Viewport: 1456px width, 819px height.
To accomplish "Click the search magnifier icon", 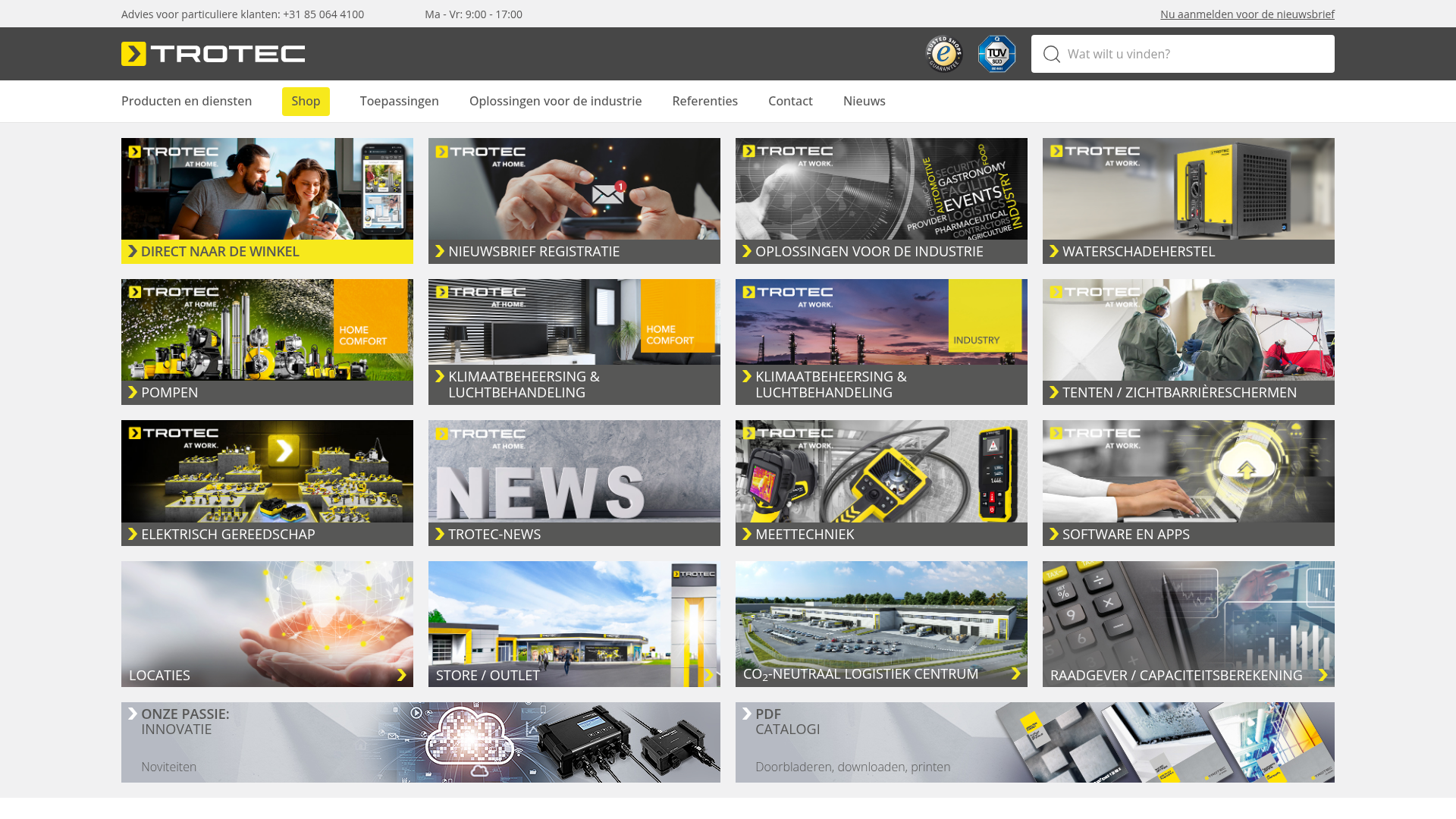I will (1051, 54).
